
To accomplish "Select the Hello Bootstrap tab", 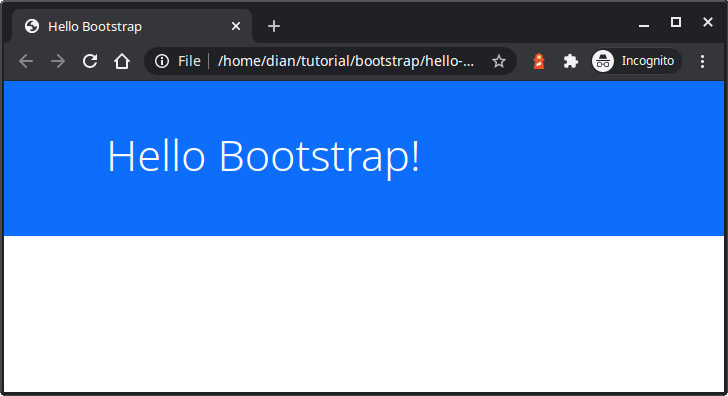I will coord(132,26).
